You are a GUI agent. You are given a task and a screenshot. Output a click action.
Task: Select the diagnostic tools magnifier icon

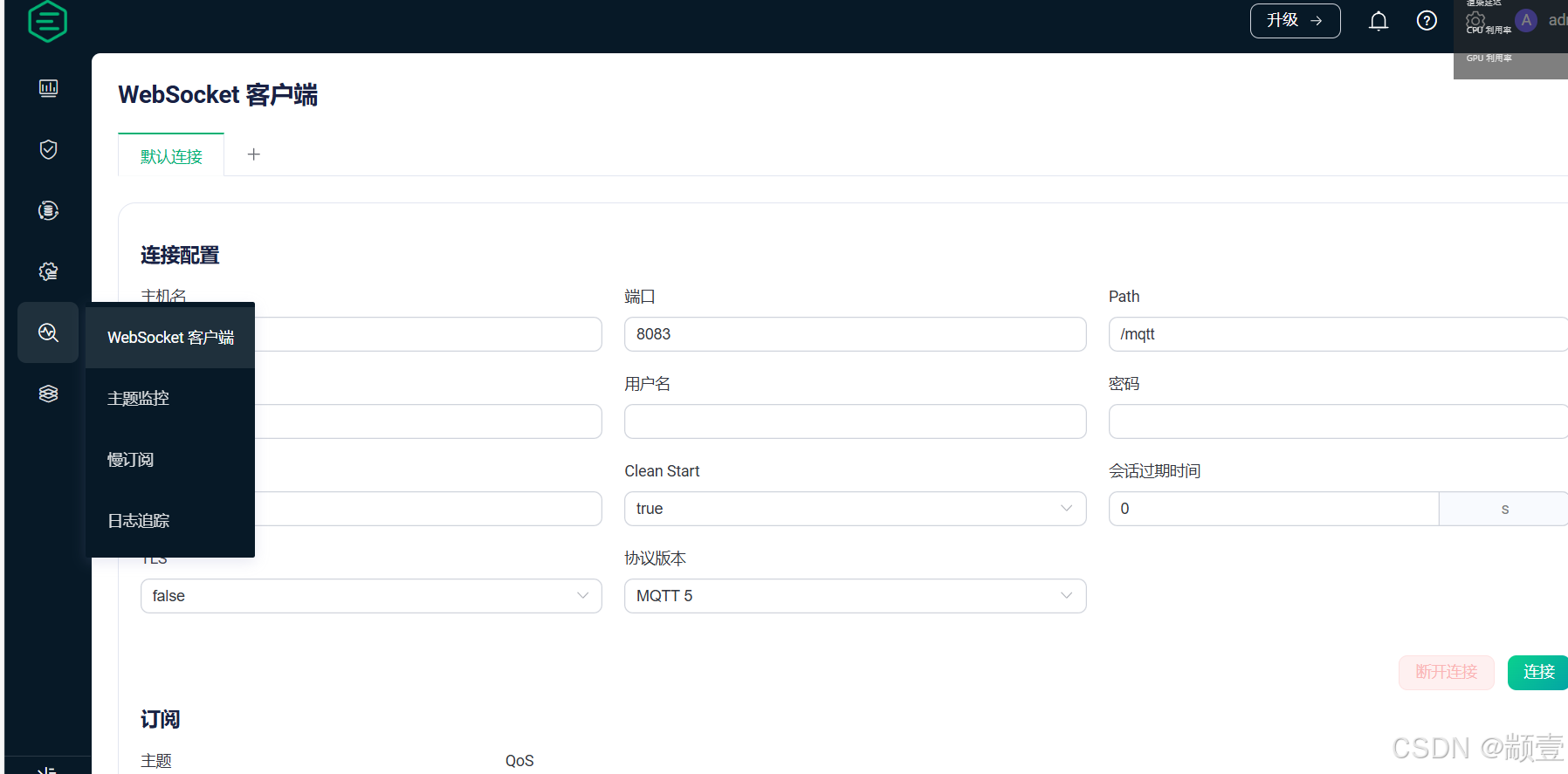[48, 332]
